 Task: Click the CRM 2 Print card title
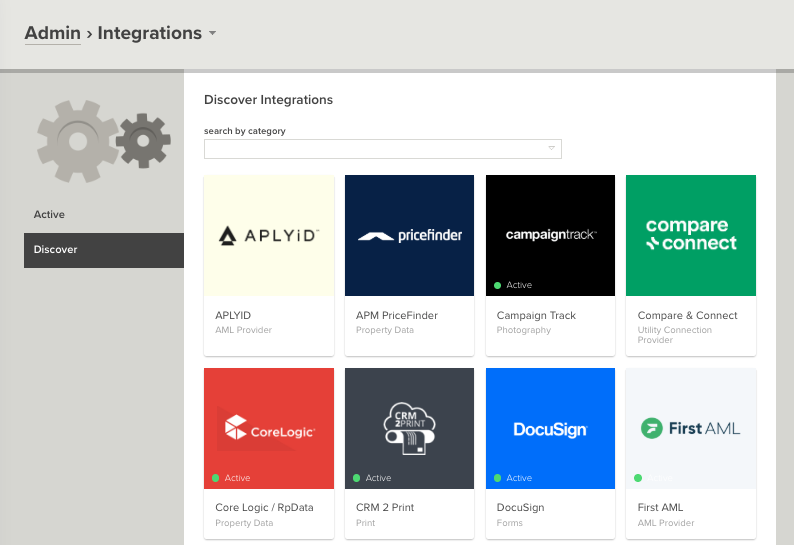click(385, 508)
